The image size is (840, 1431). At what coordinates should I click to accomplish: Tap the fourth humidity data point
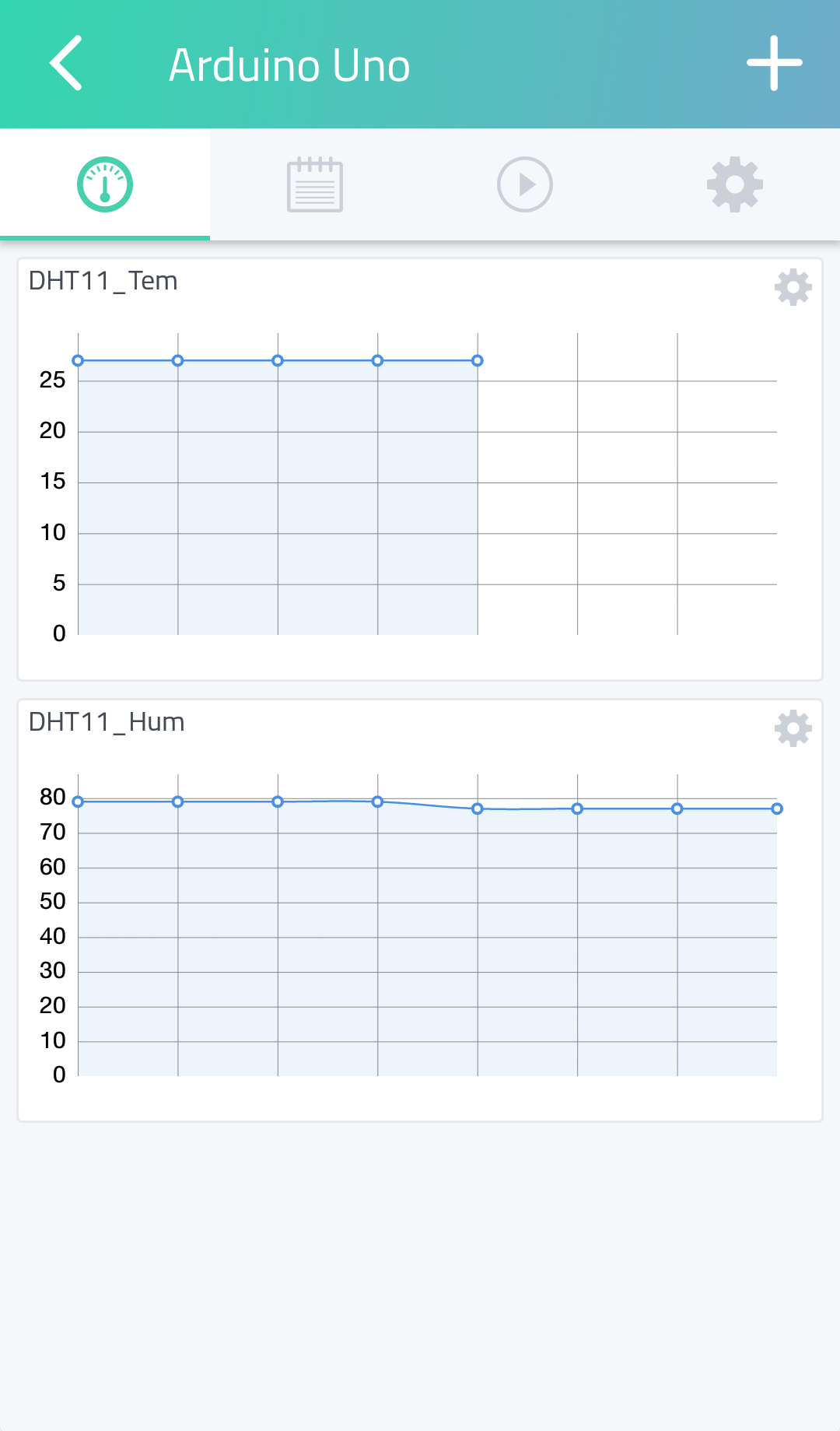pyautogui.click(x=377, y=801)
